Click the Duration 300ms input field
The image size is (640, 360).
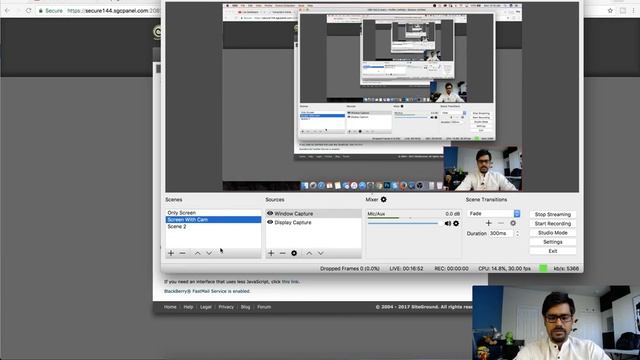501,233
